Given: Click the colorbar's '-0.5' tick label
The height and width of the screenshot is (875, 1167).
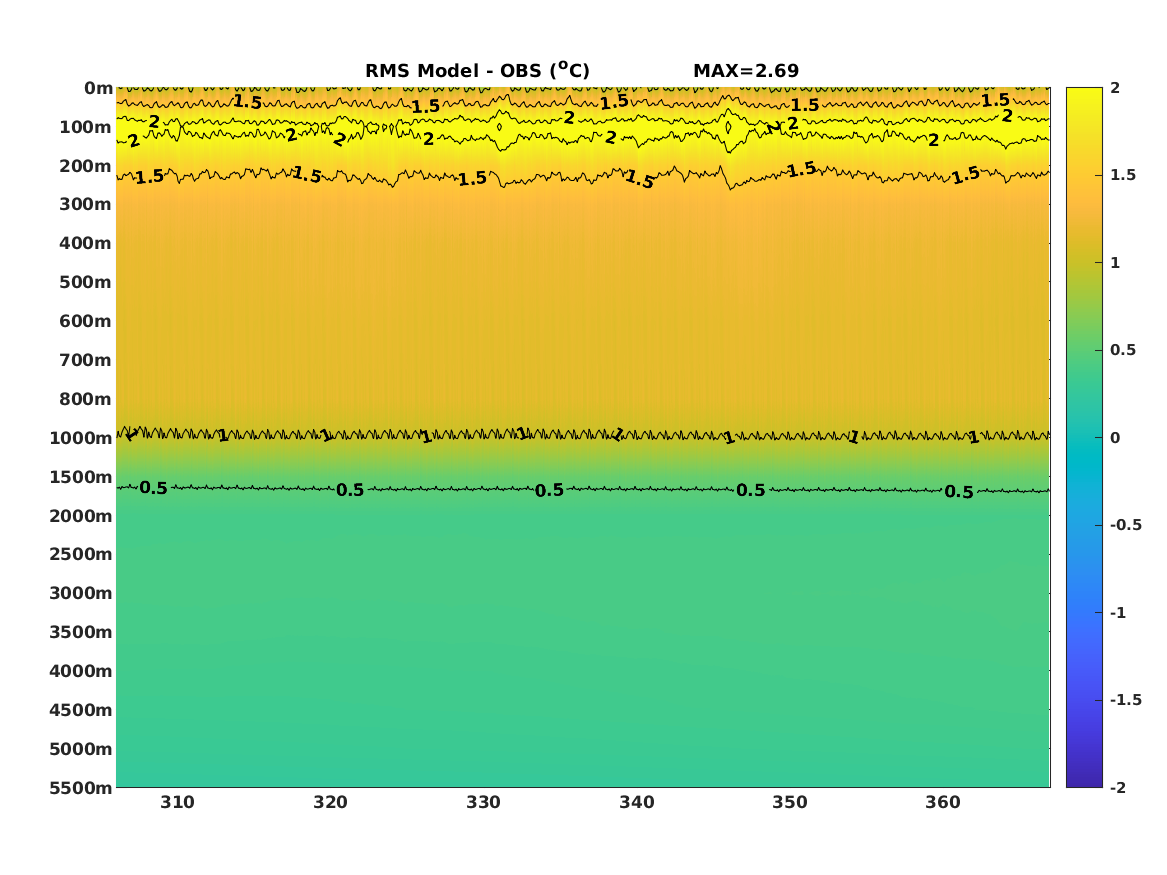Looking at the screenshot, I should click(x=1126, y=525).
